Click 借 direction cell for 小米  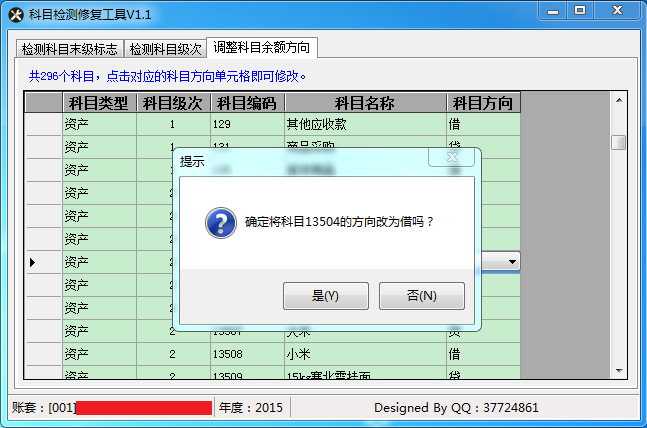(x=483, y=354)
